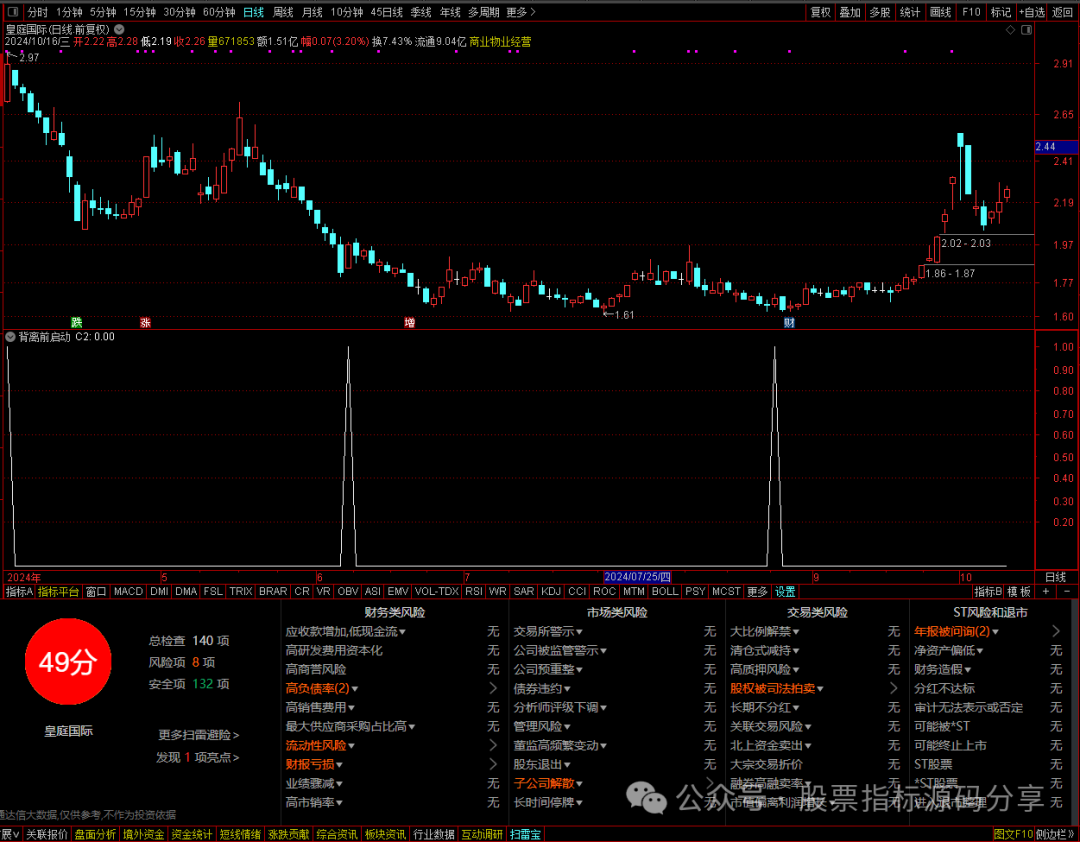
Task: Click the diamond icon at chart top right
Action: pos(1010,30)
